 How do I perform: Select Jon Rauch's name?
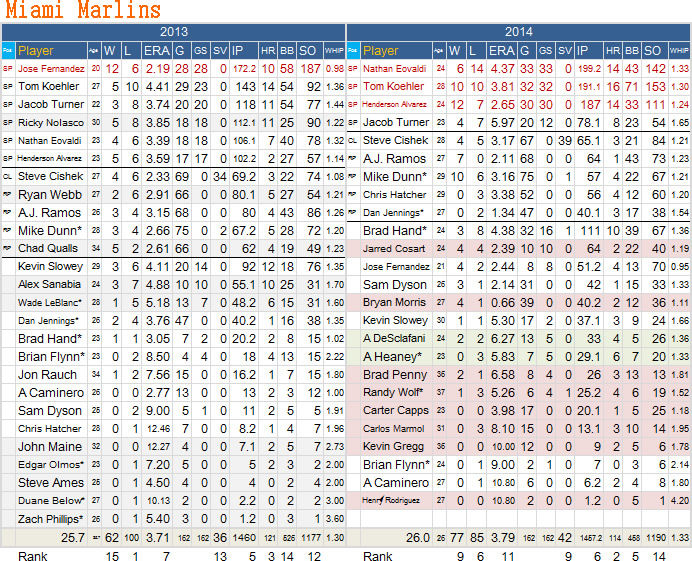coord(47,375)
